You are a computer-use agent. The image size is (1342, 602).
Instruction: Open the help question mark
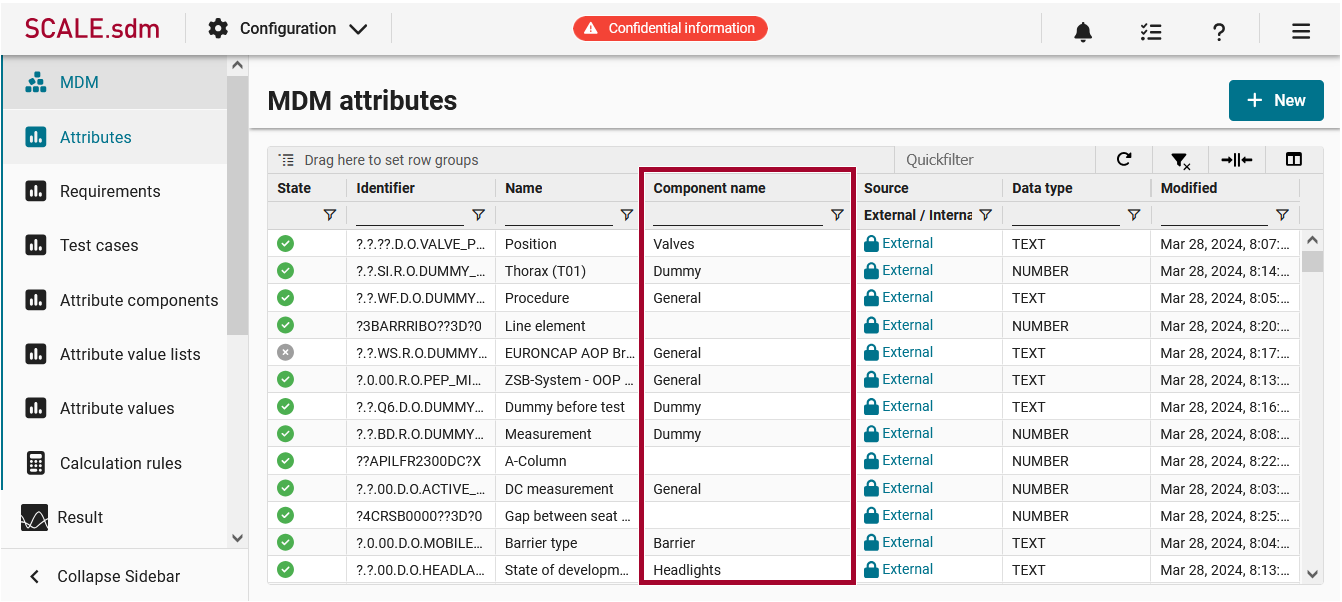(1219, 31)
